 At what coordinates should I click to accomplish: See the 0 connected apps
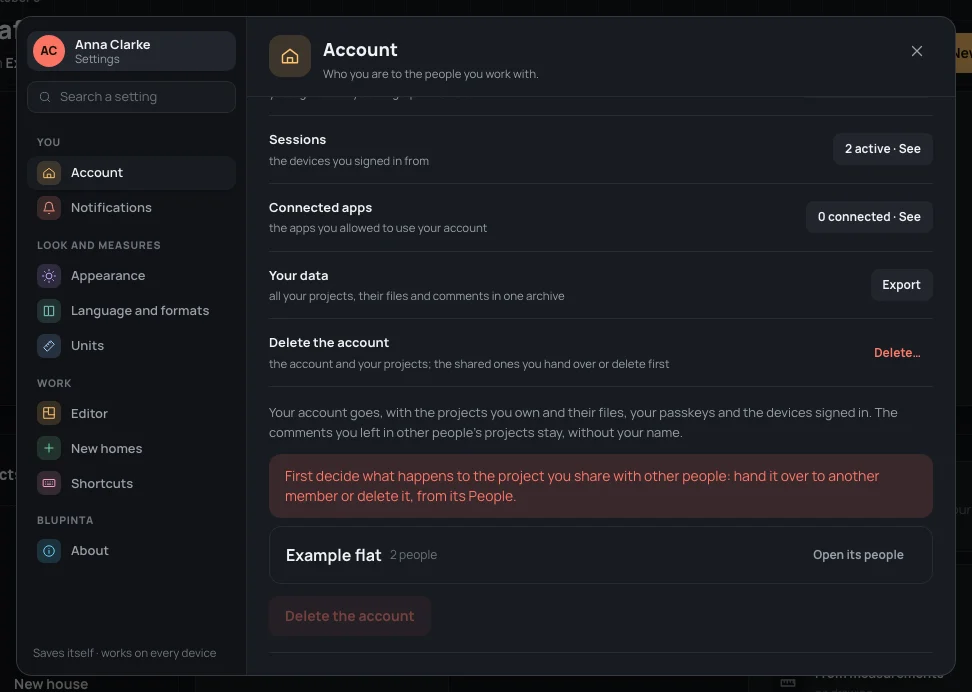[x=869, y=217]
